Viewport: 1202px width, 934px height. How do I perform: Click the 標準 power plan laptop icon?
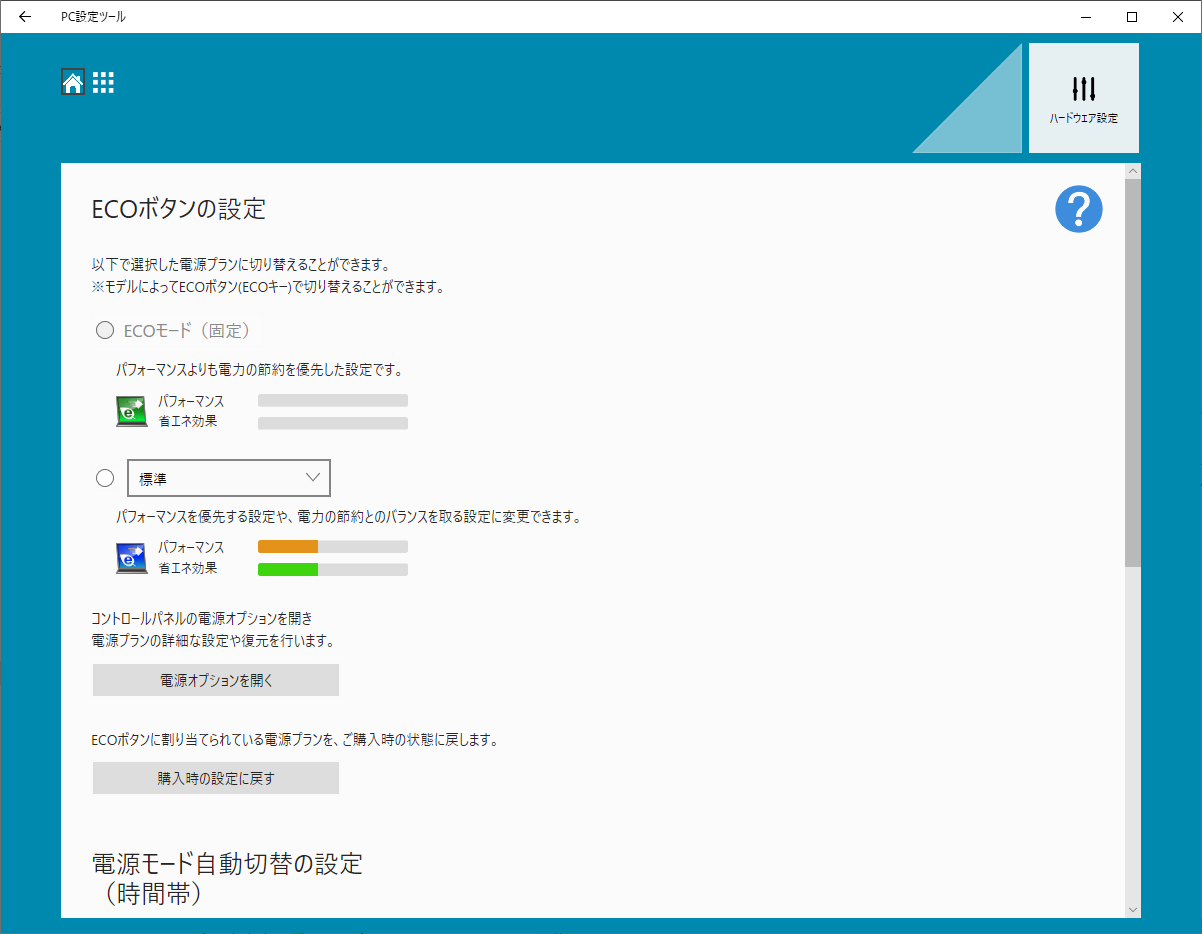131,557
